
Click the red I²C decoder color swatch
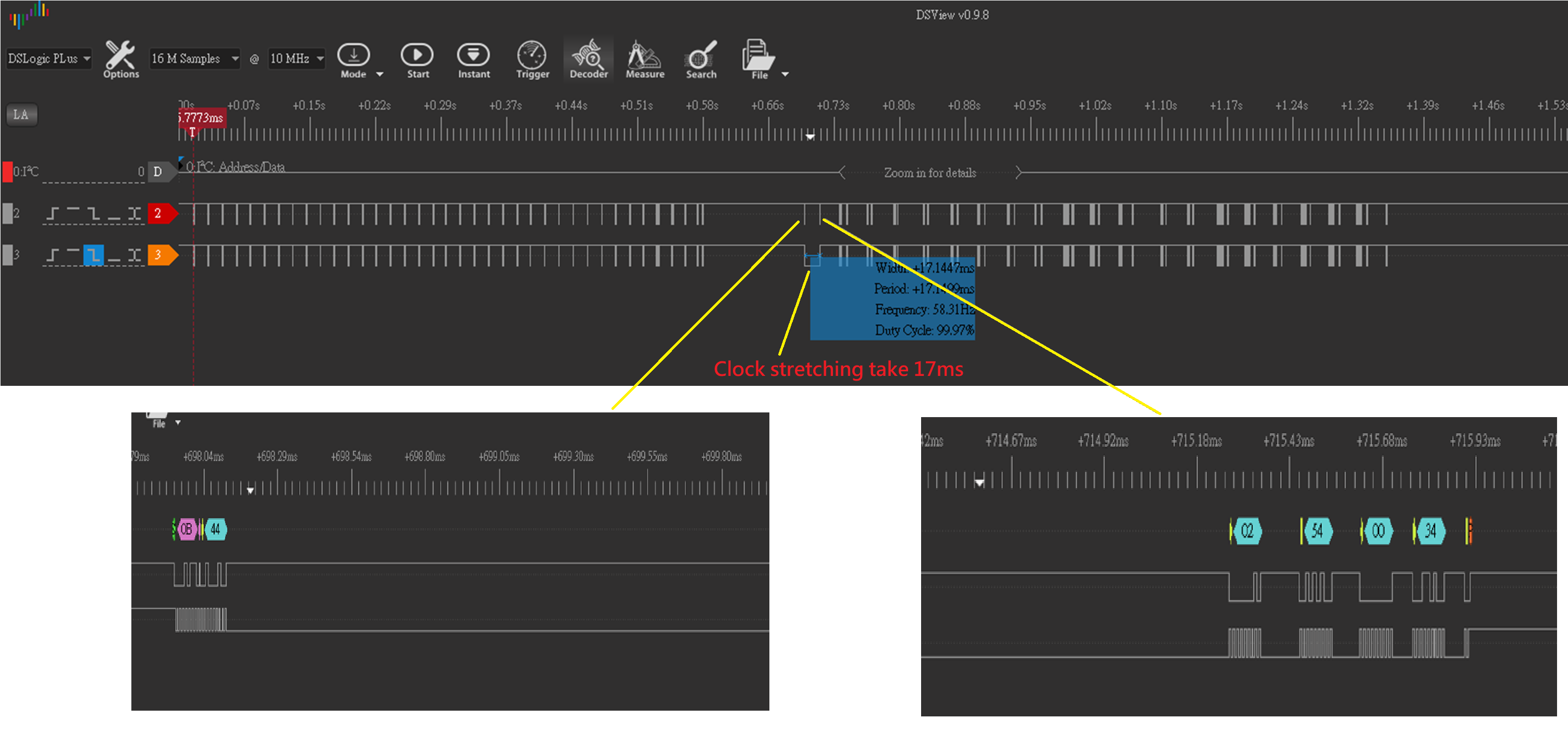[x=7, y=172]
